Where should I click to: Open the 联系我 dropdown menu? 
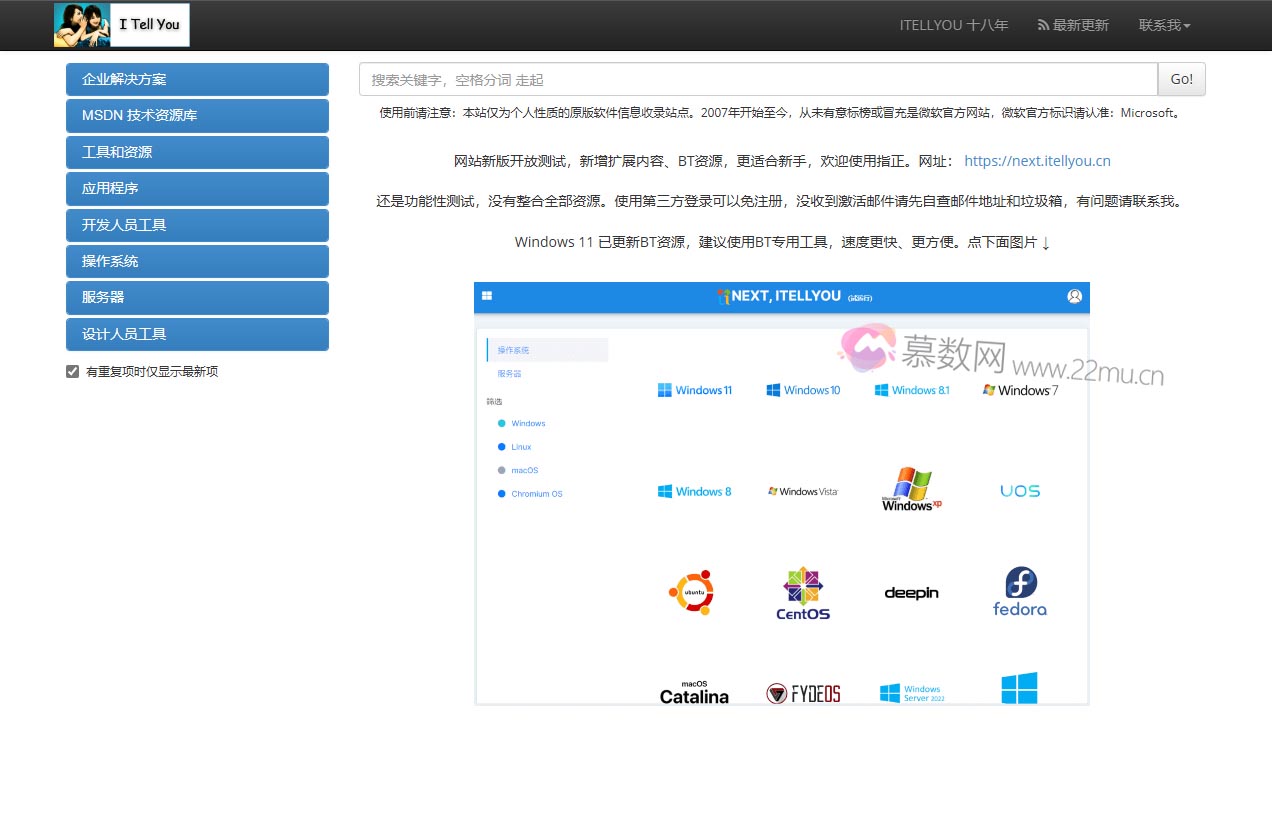1163,25
